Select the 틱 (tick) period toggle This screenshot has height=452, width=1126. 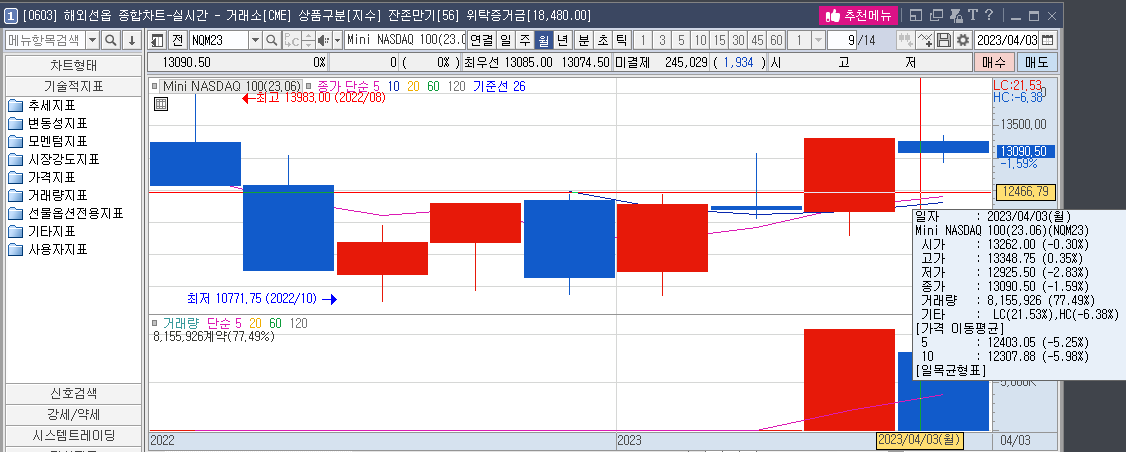click(622, 40)
